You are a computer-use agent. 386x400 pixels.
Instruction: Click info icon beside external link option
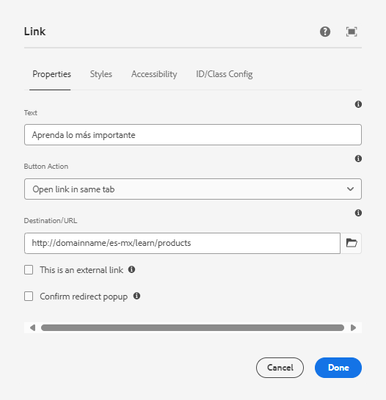coord(132,269)
